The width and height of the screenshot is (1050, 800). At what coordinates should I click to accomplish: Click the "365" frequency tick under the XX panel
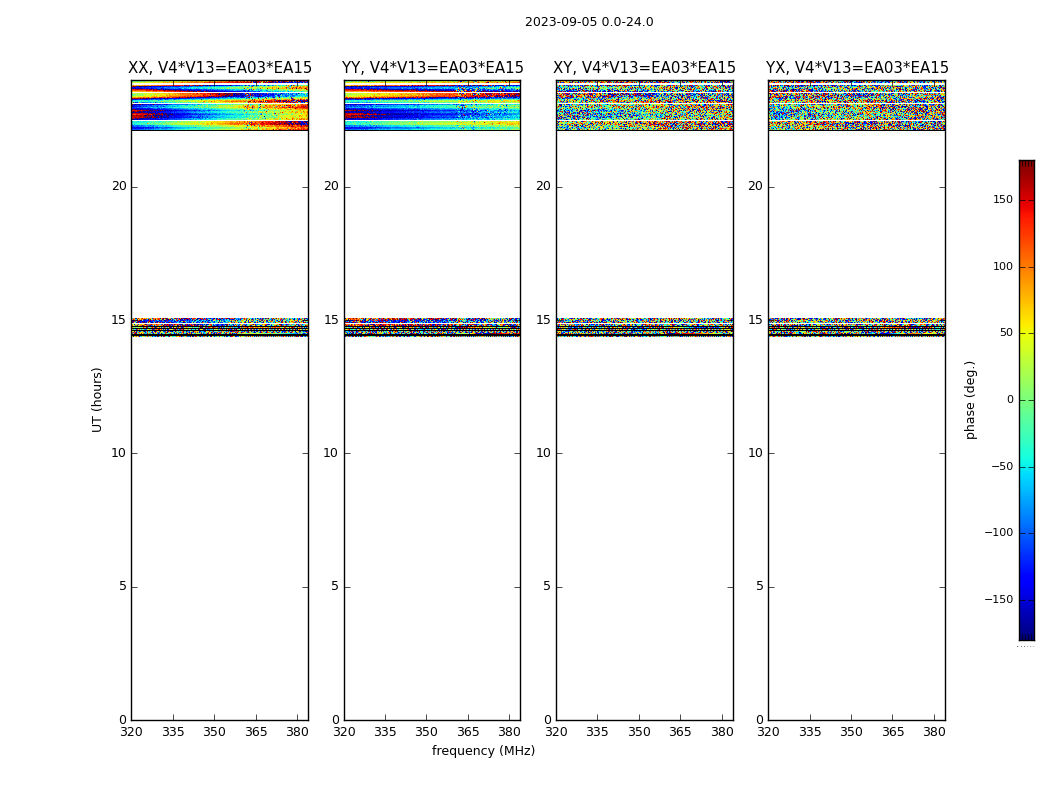point(256,732)
